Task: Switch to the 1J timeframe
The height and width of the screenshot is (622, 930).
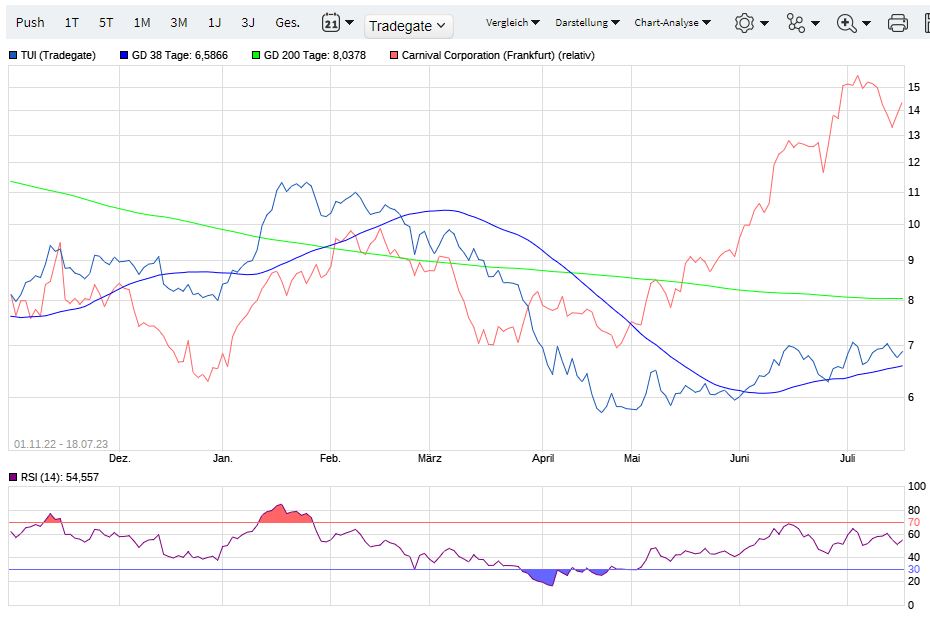Action: pyautogui.click(x=214, y=23)
